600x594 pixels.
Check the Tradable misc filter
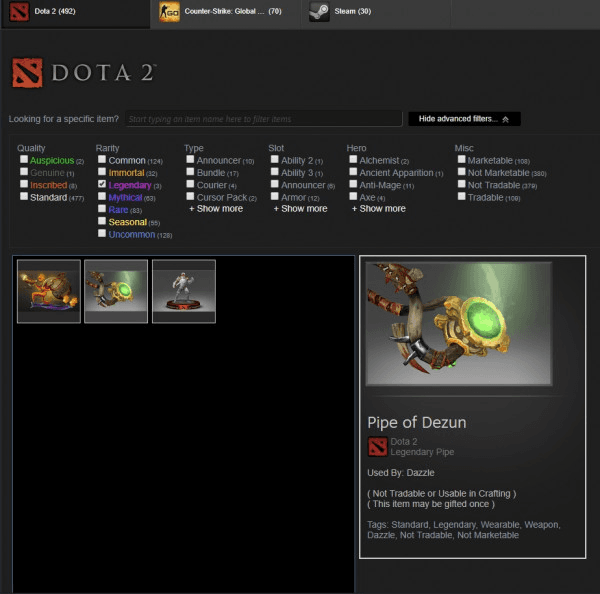462,196
